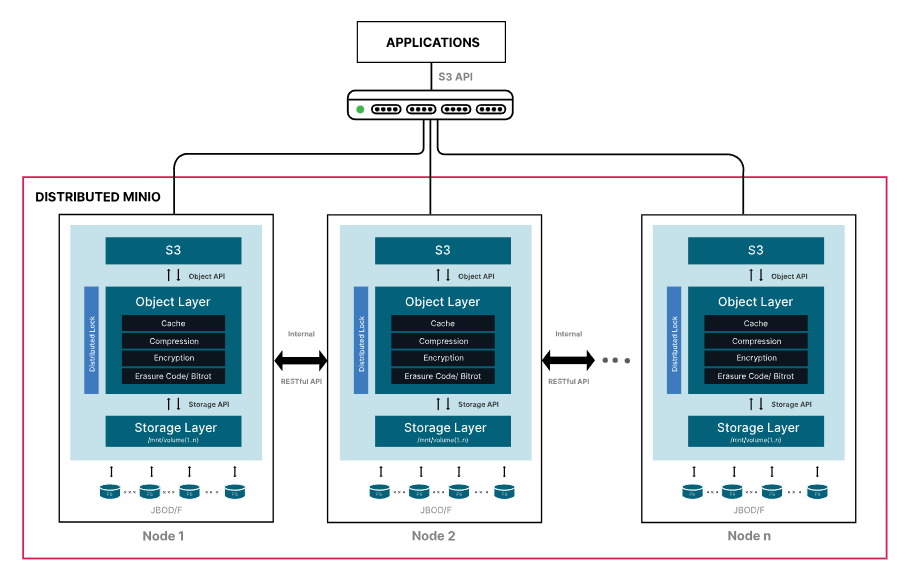Click the 'S3 API' label
912x579 pixels.
455,77
